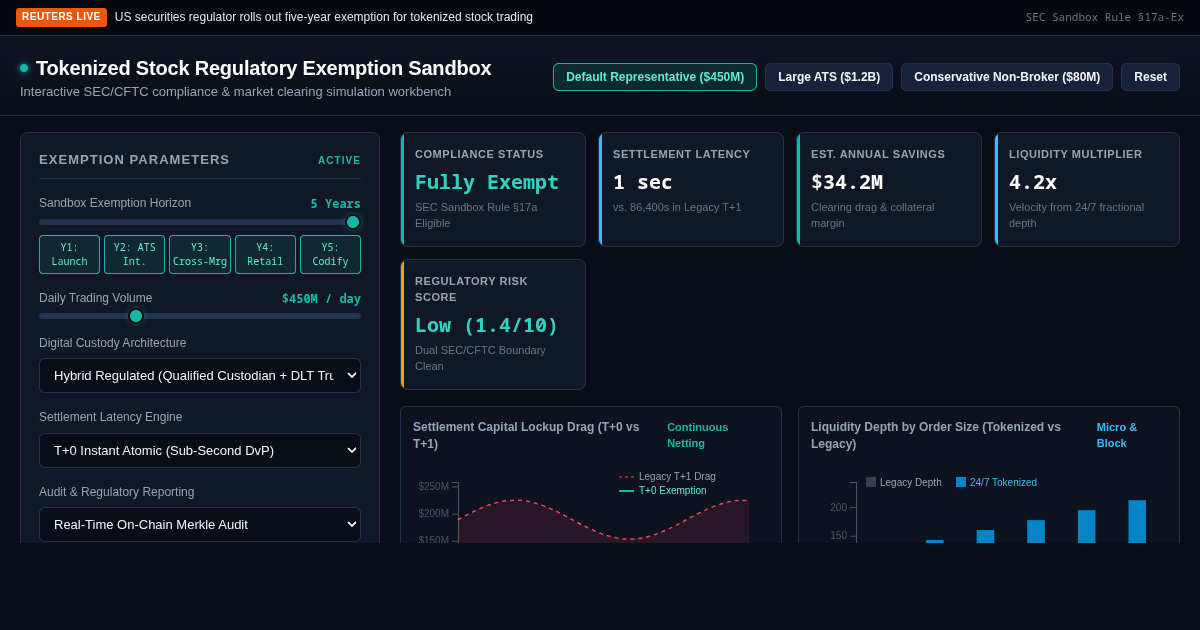1200x630 pixels.
Task: Click the $450M / day volume value
Action: point(321,298)
